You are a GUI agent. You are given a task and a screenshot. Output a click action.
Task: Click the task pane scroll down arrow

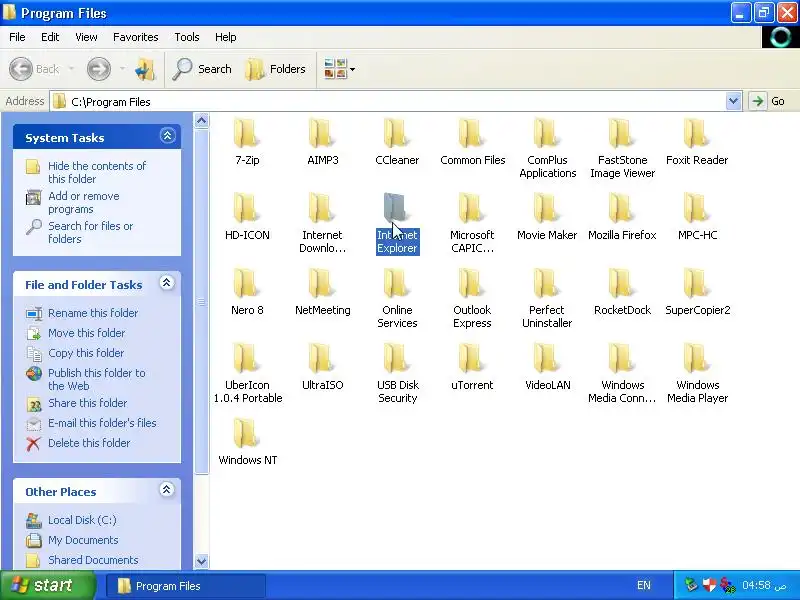pos(202,561)
